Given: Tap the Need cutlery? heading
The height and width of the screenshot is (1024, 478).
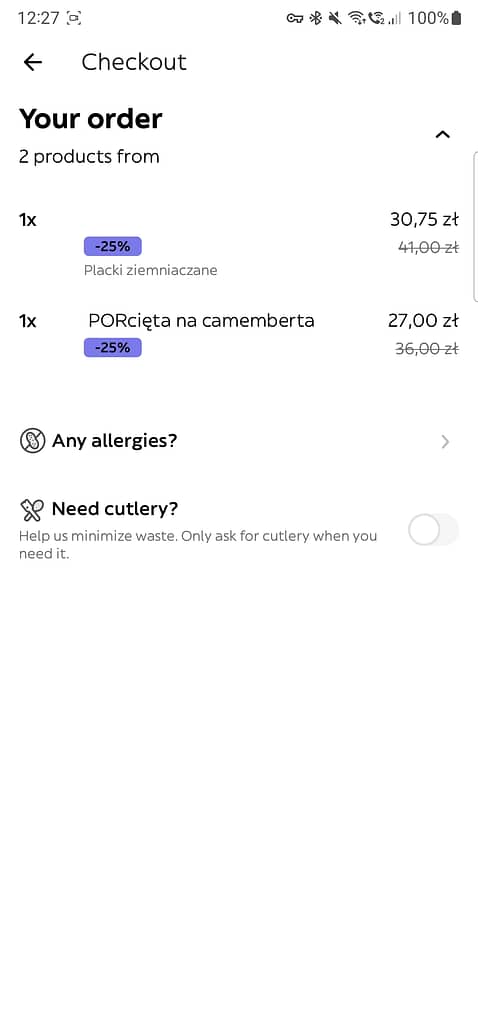Looking at the screenshot, I should pyautogui.click(x=115, y=509).
